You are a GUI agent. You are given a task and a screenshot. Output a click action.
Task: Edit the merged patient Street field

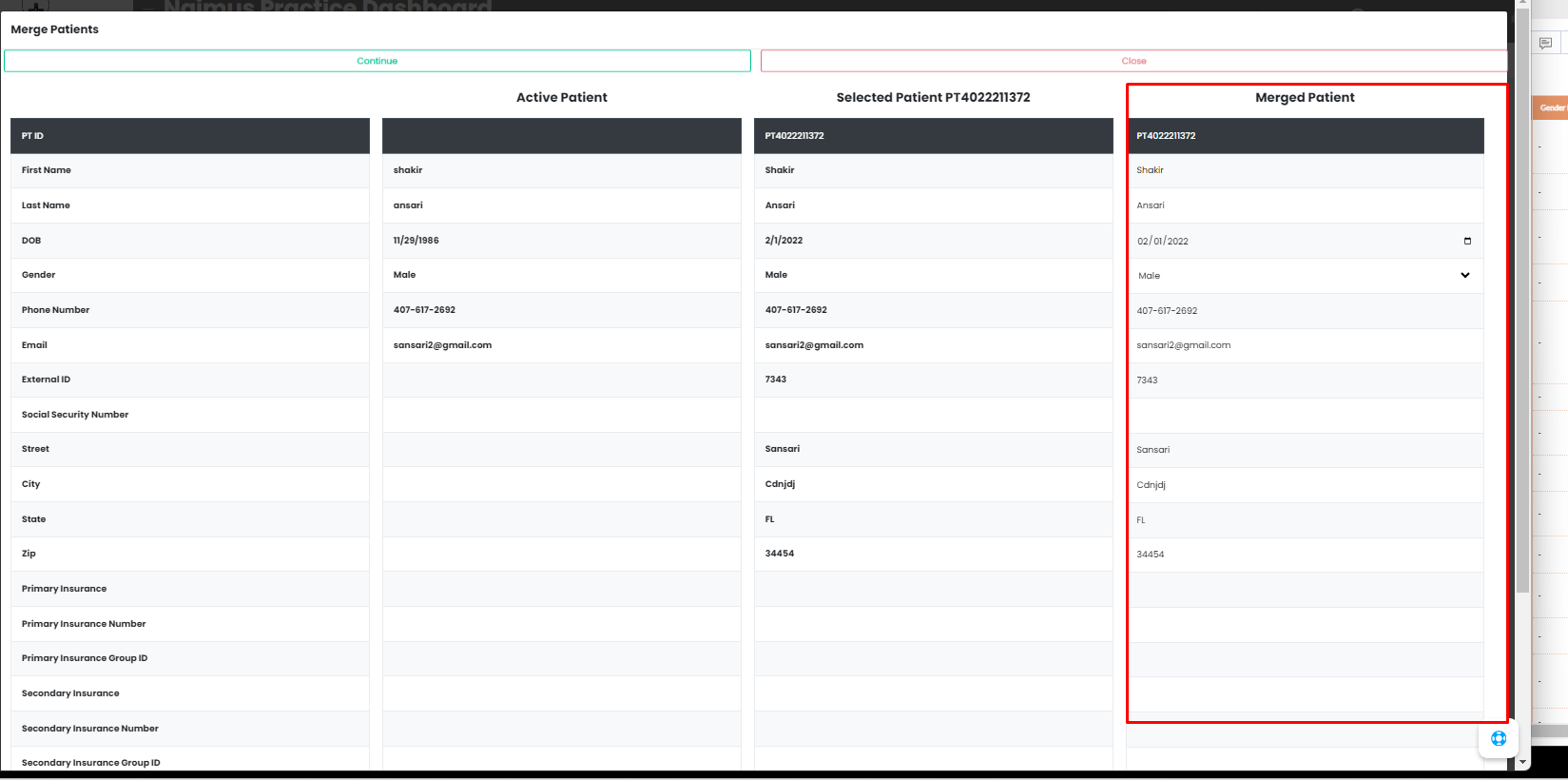[x=1306, y=450]
